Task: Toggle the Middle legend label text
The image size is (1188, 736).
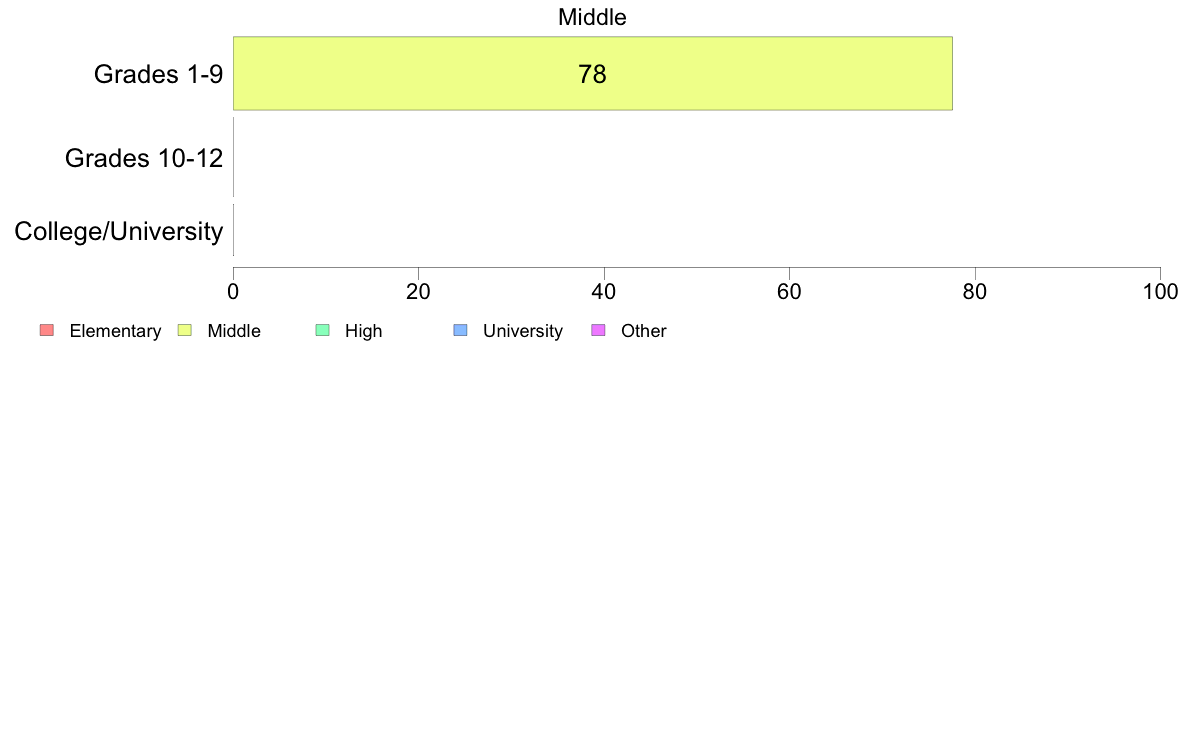Action: 234,331
